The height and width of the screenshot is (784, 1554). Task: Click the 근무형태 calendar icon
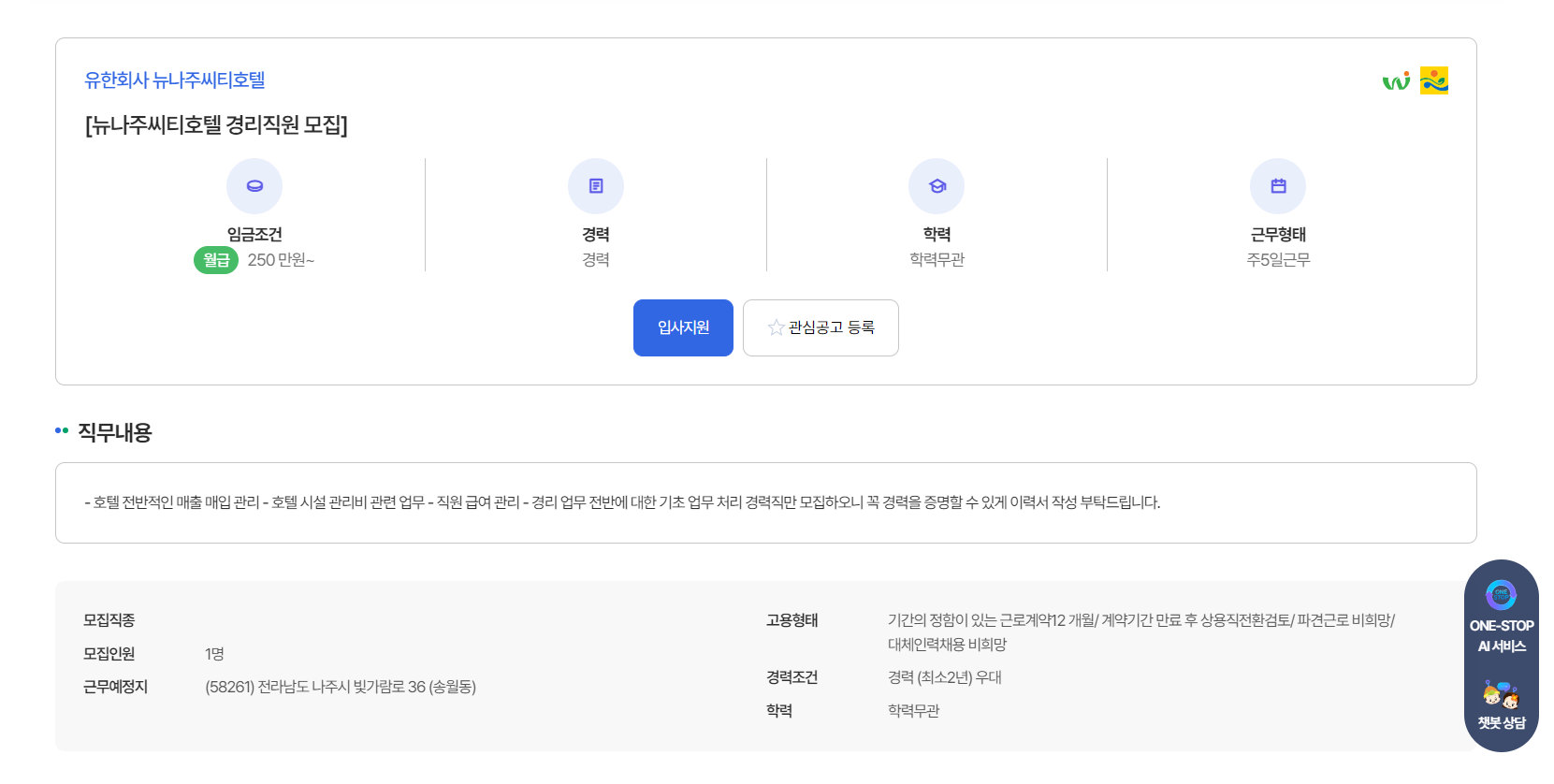(1278, 186)
